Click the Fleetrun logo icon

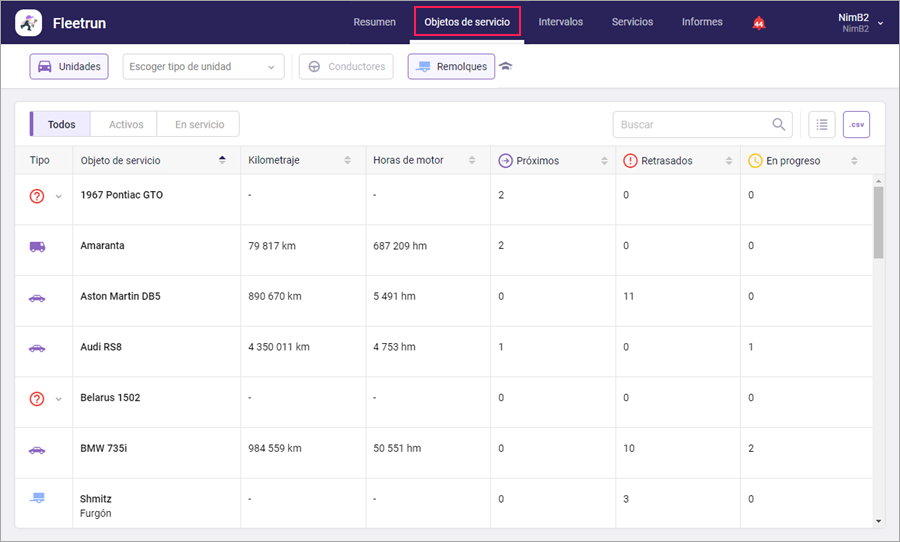click(29, 22)
